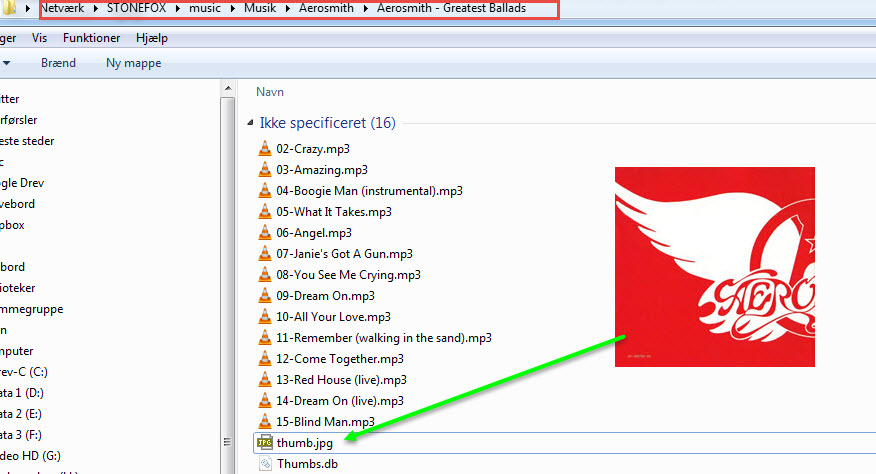Viewport: 876px width, 474px height.
Task: Select the file name thumb.jpg
Action: tap(304, 443)
